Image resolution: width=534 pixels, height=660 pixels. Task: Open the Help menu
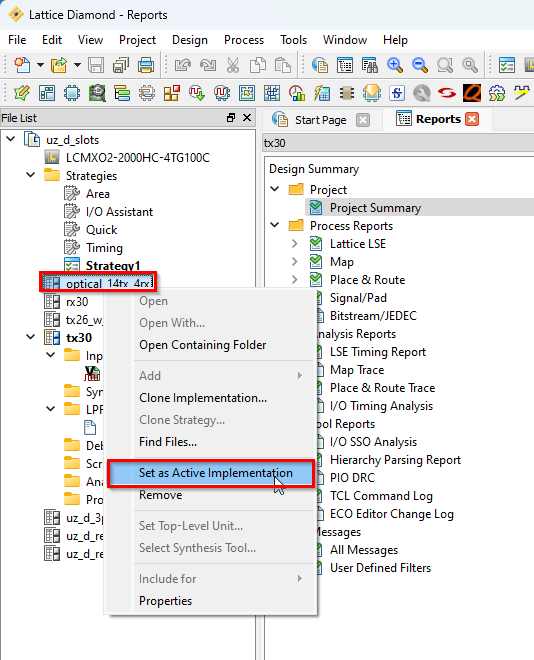point(395,40)
